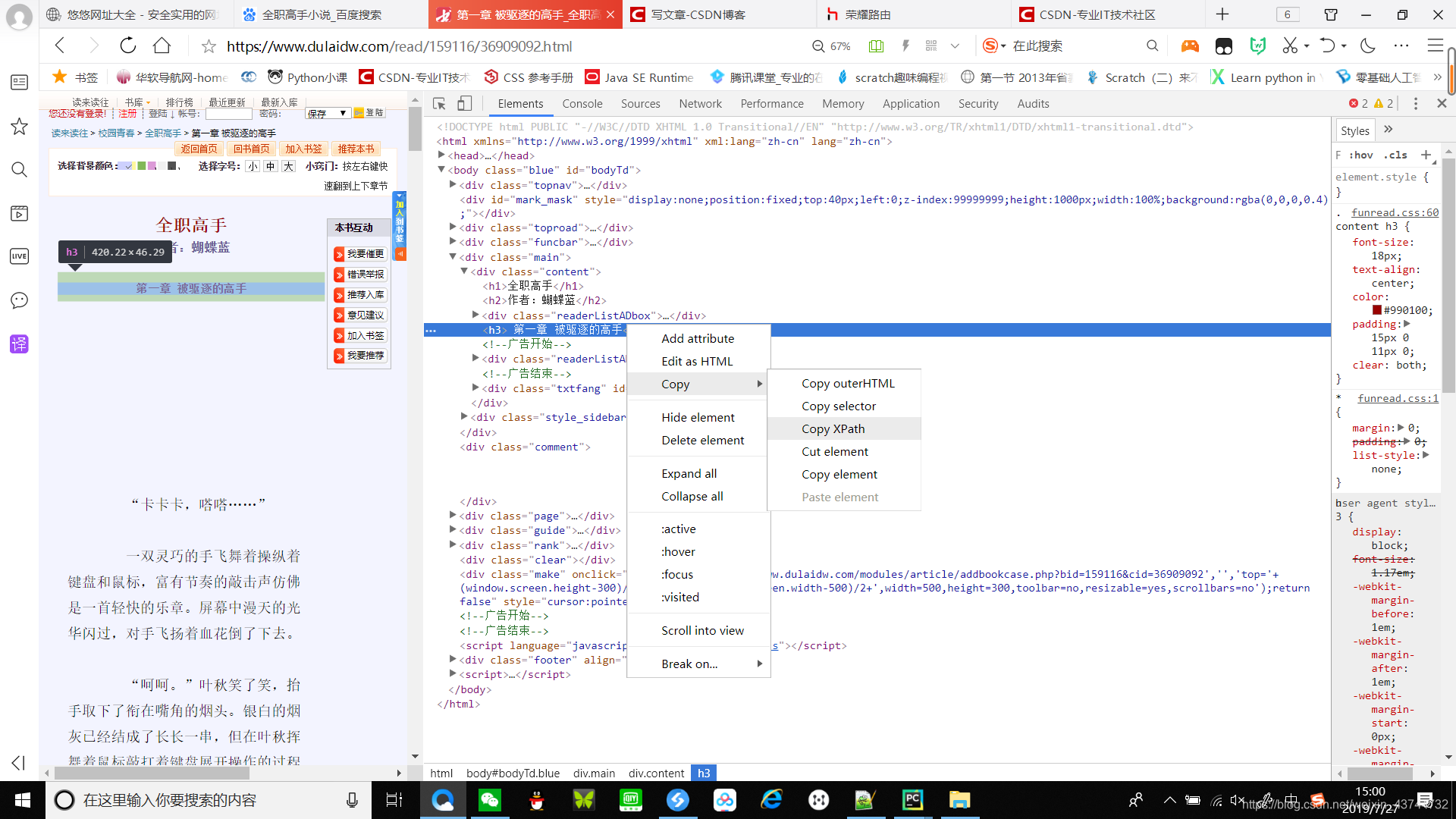Open the sidebar LIVE icon
Viewport: 1456px width, 819px height.
click(19, 256)
